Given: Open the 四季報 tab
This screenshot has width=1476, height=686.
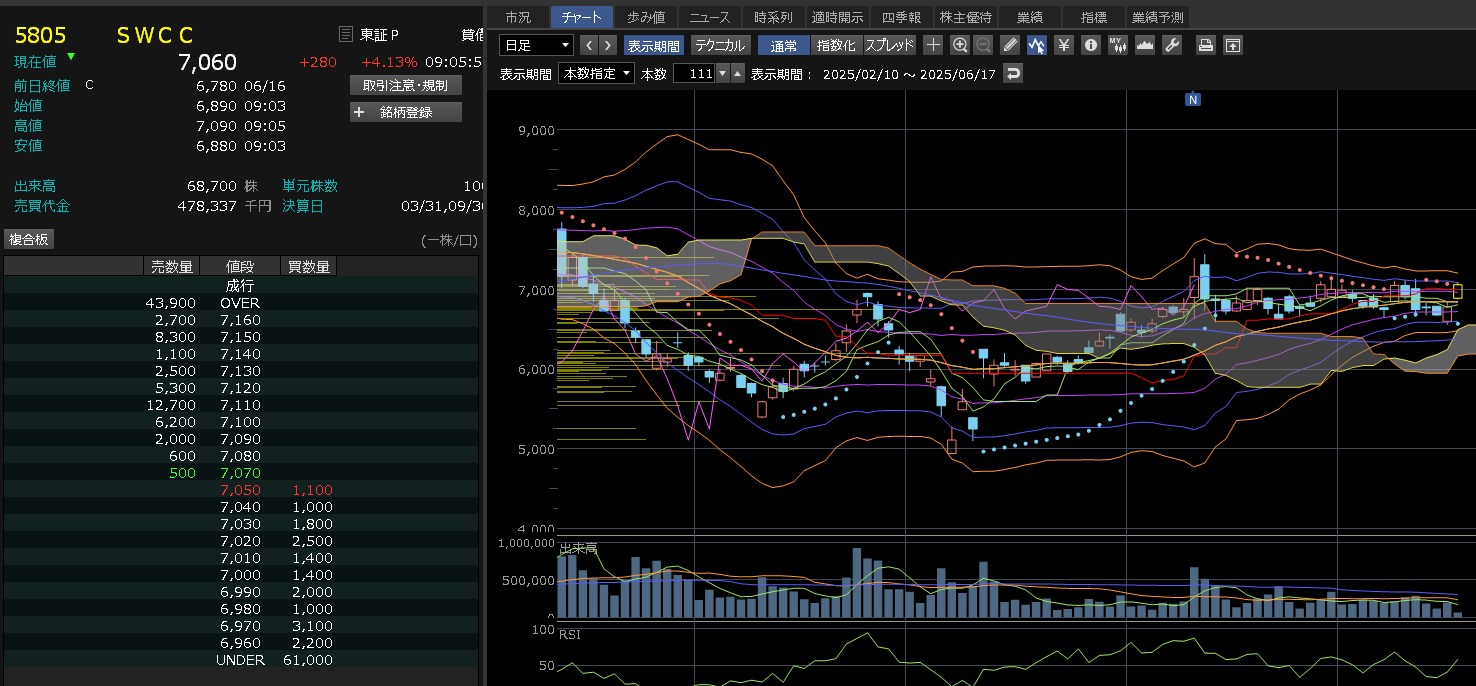Looking at the screenshot, I should [x=901, y=17].
